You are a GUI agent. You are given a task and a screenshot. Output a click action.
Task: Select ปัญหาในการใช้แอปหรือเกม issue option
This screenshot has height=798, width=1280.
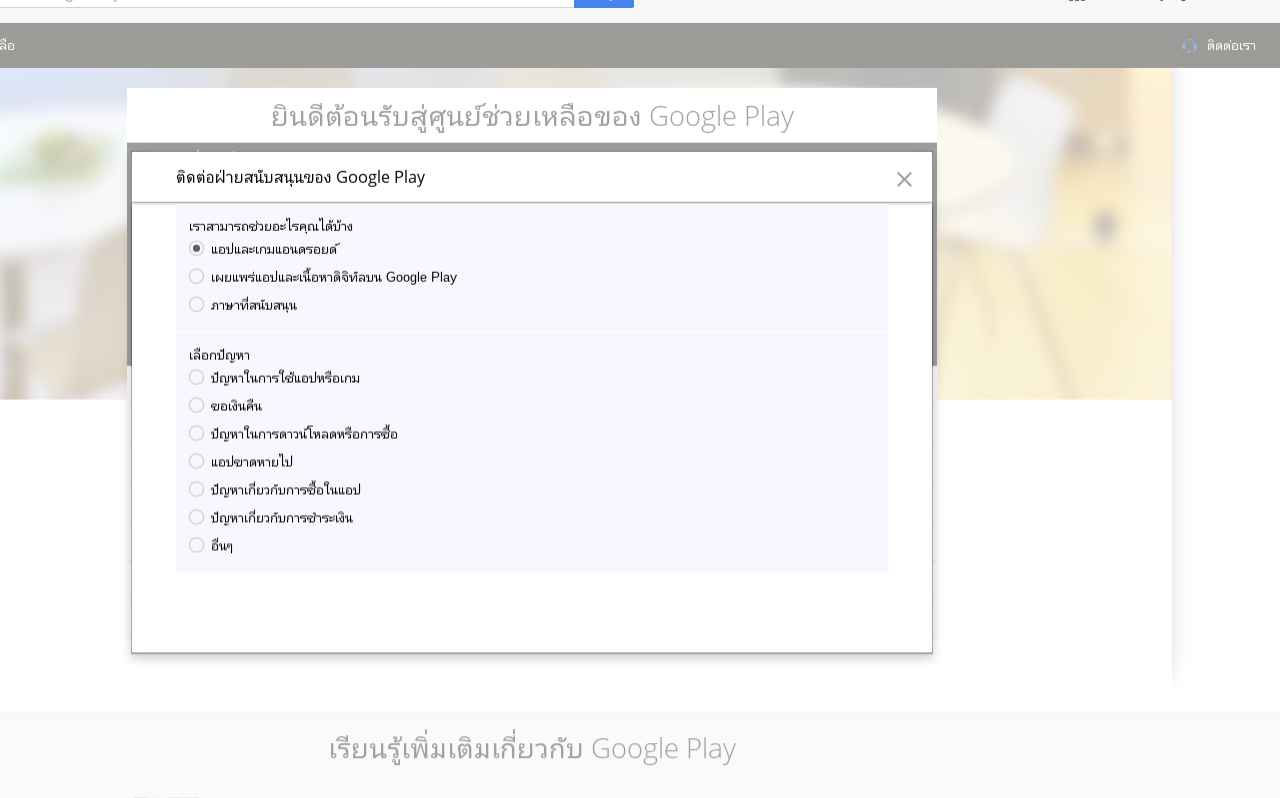coord(197,377)
